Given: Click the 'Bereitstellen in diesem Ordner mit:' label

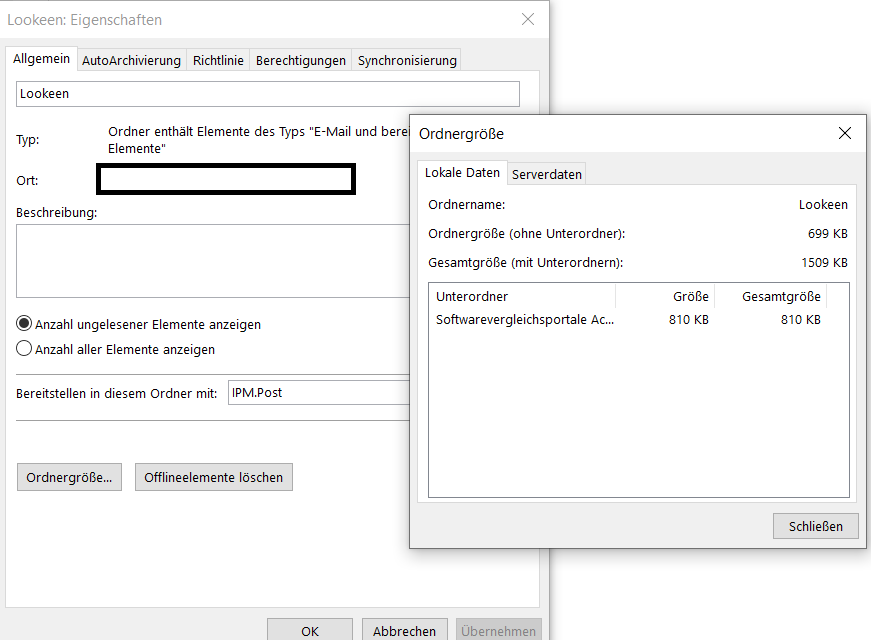Looking at the screenshot, I should point(117,393).
